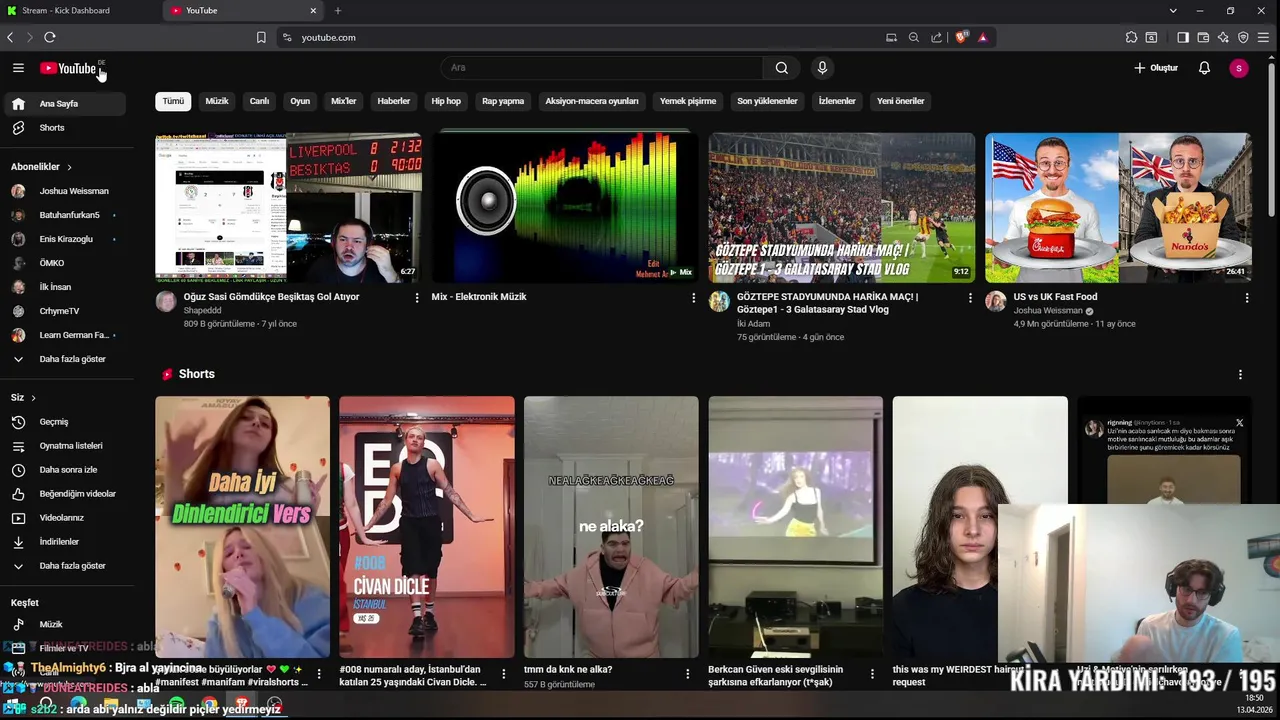Viewport: 1280px width, 720px height.
Task: Click the YouTube logo
Action: (x=68, y=68)
